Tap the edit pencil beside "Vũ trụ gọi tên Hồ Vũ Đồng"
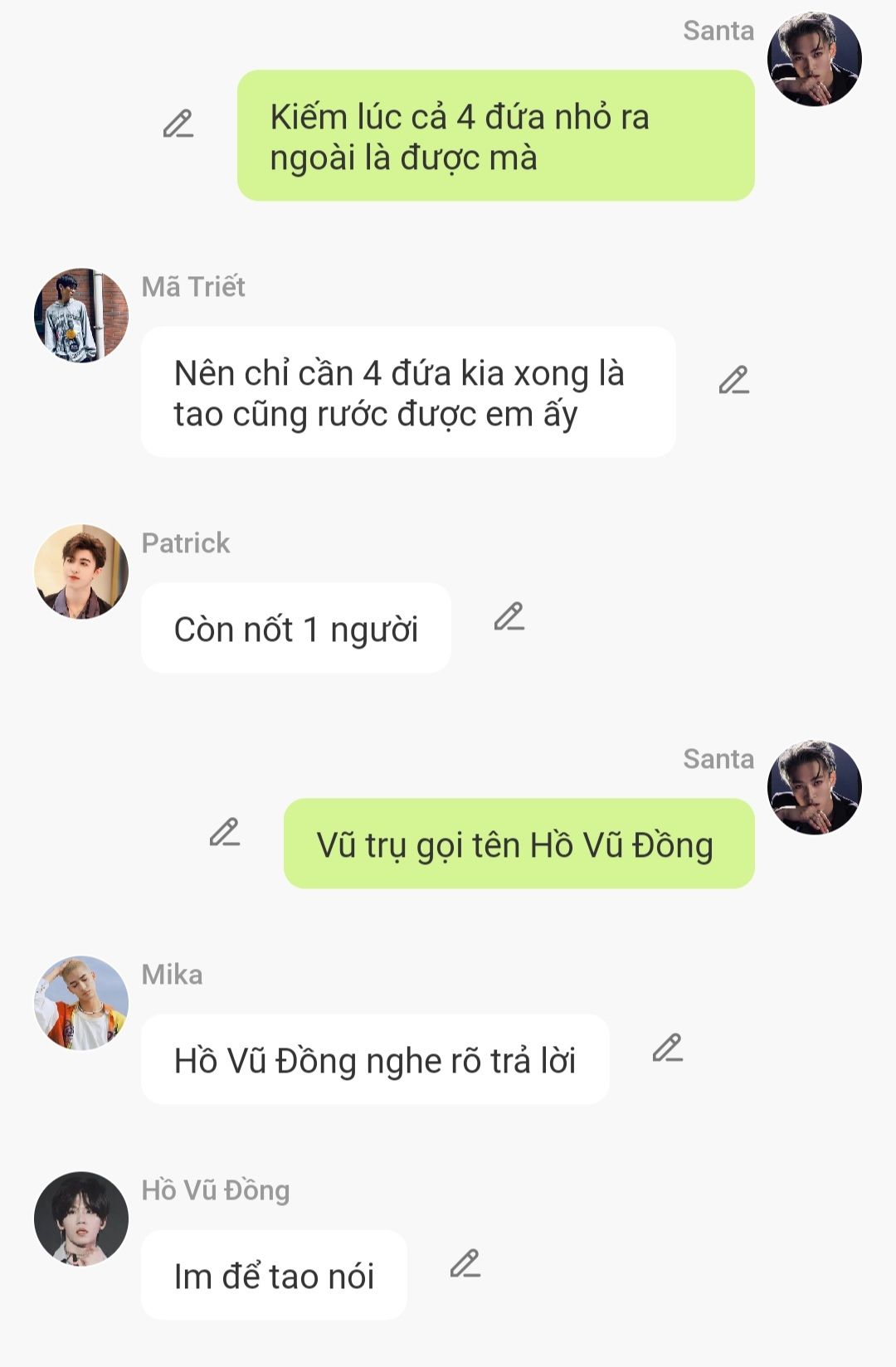 point(224,832)
